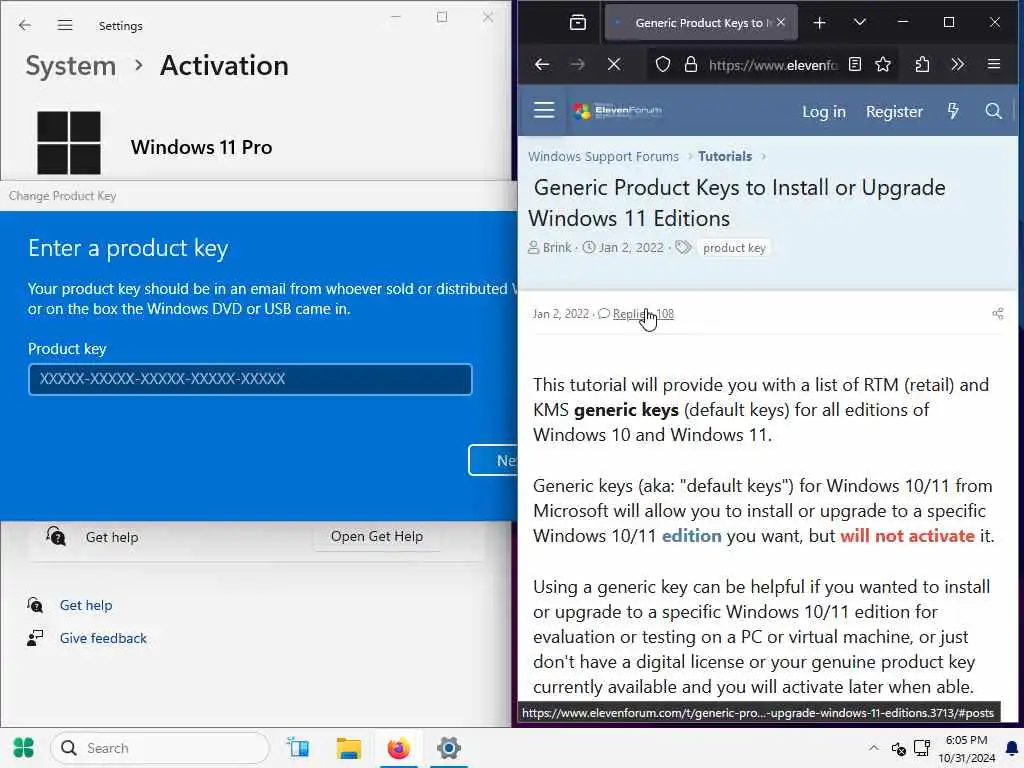Viewport: 1024px width, 768px height.
Task: Click the Settings gear taskbar icon
Action: click(449, 748)
